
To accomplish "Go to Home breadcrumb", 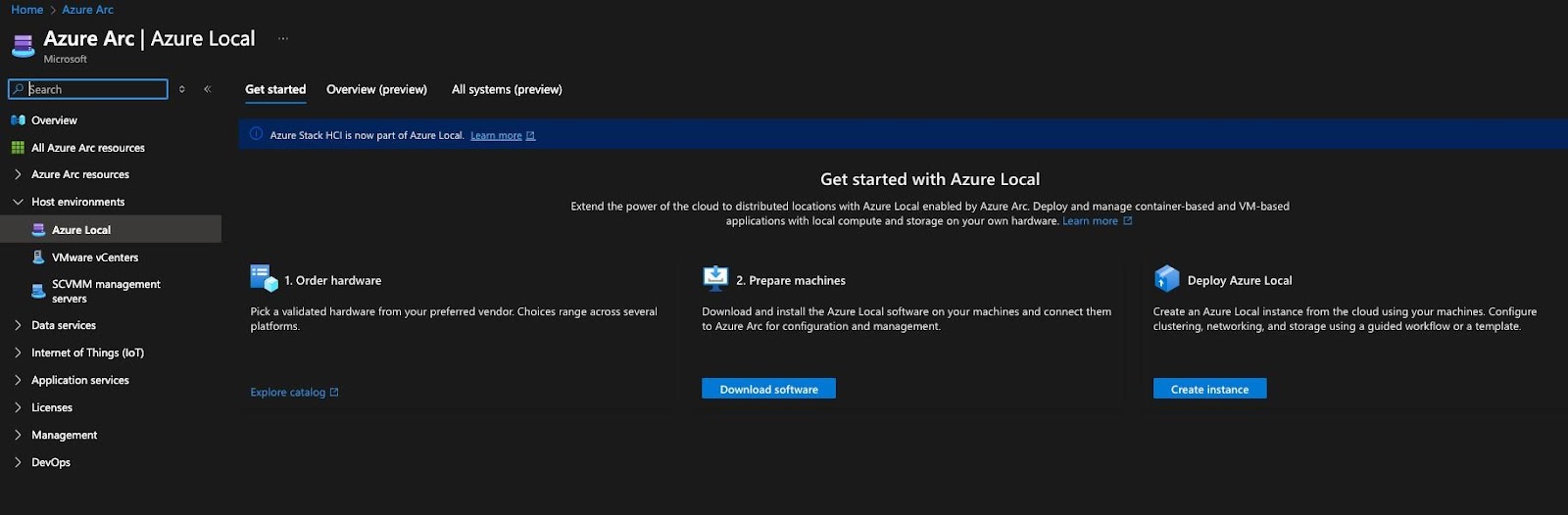I will coord(27,10).
